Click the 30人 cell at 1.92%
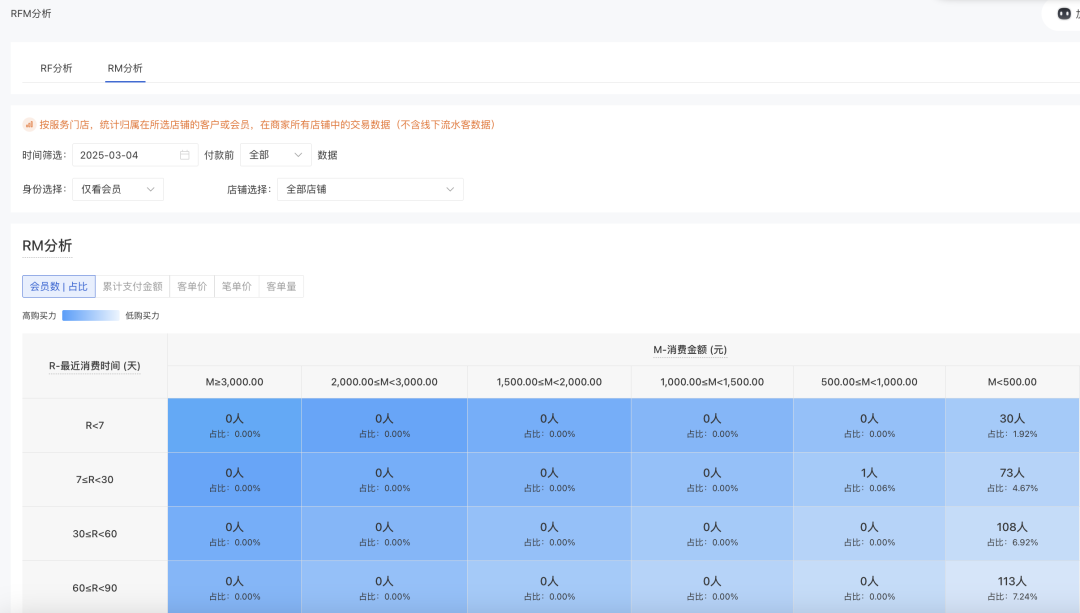Screen dimensions: 1080x613 [1012, 426]
